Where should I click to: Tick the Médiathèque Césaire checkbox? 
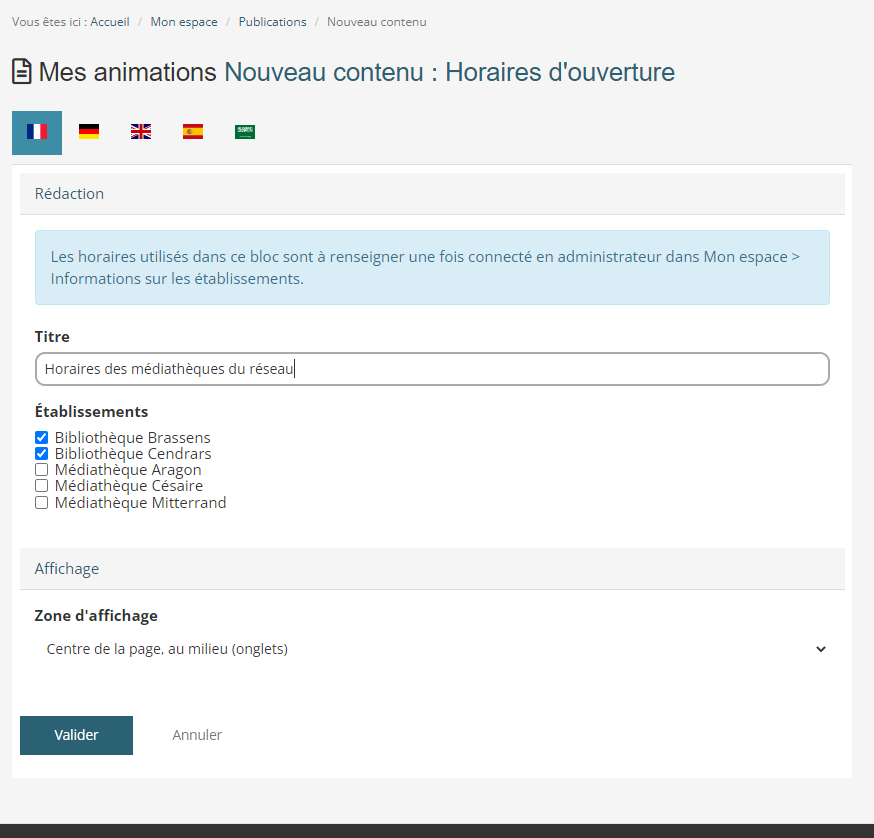point(42,486)
